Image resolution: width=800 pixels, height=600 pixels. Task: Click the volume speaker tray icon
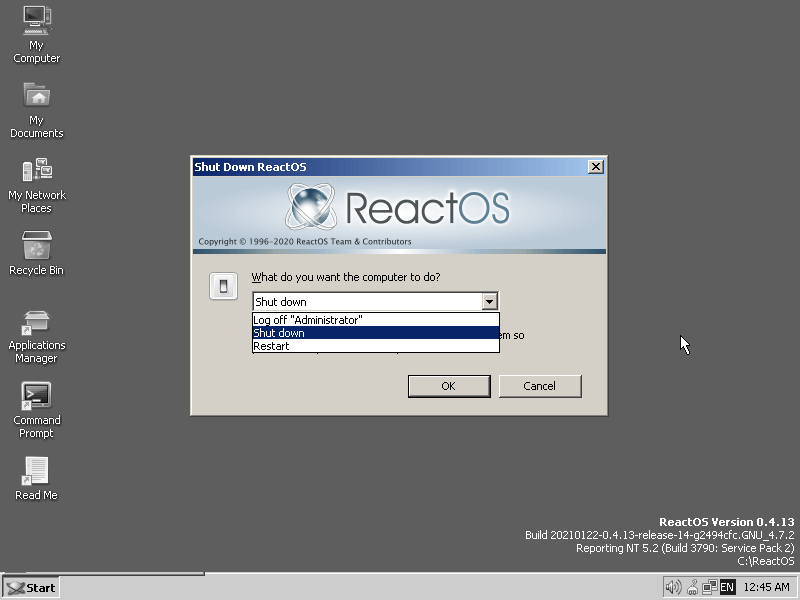(673, 587)
